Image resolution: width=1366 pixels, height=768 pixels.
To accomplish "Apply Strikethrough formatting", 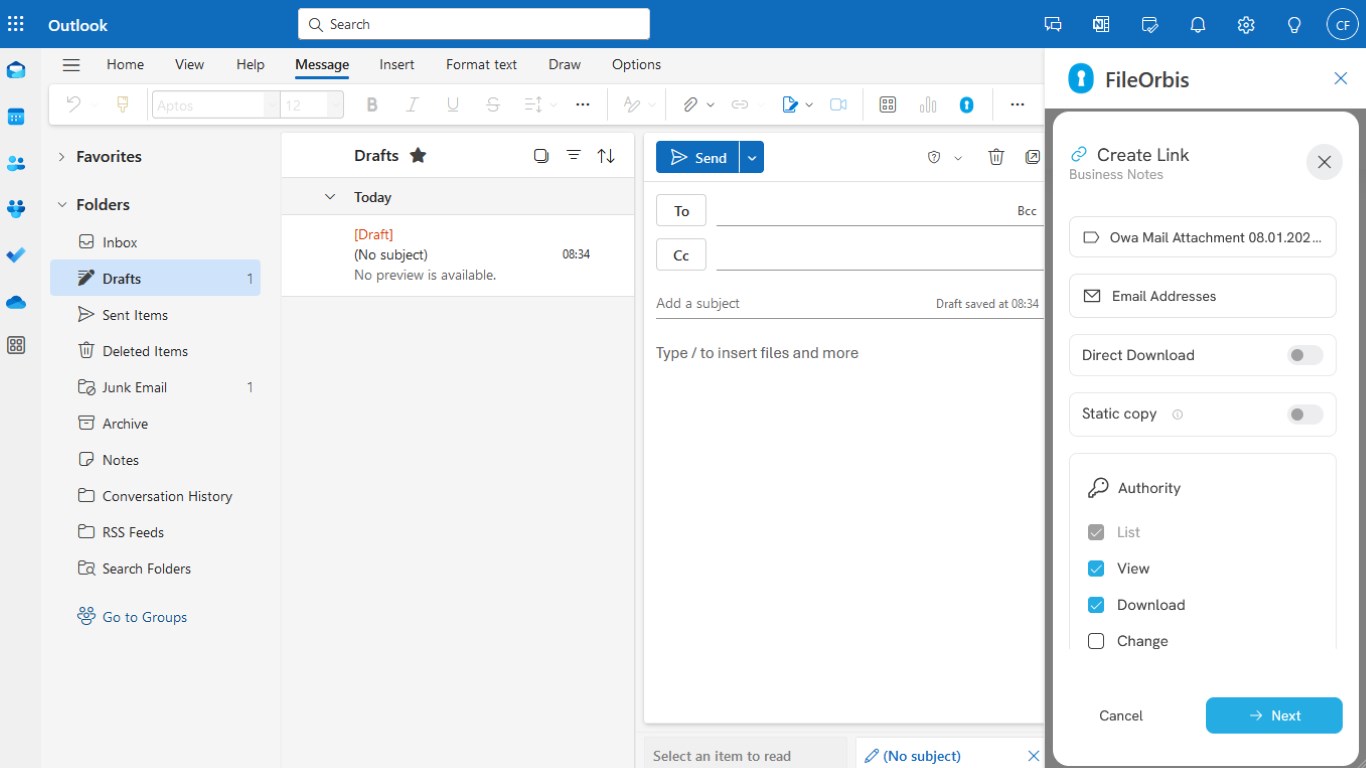I will pos(492,104).
